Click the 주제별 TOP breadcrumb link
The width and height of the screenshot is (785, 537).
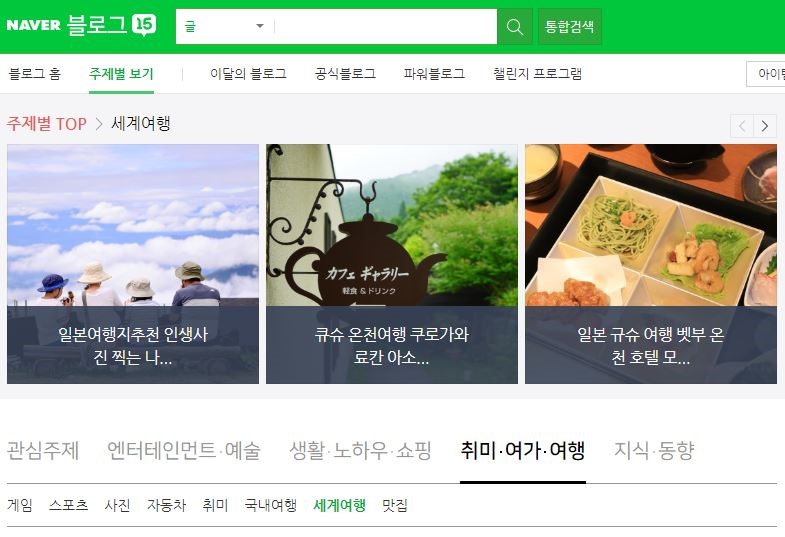pyautogui.click(x=47, y=124)
